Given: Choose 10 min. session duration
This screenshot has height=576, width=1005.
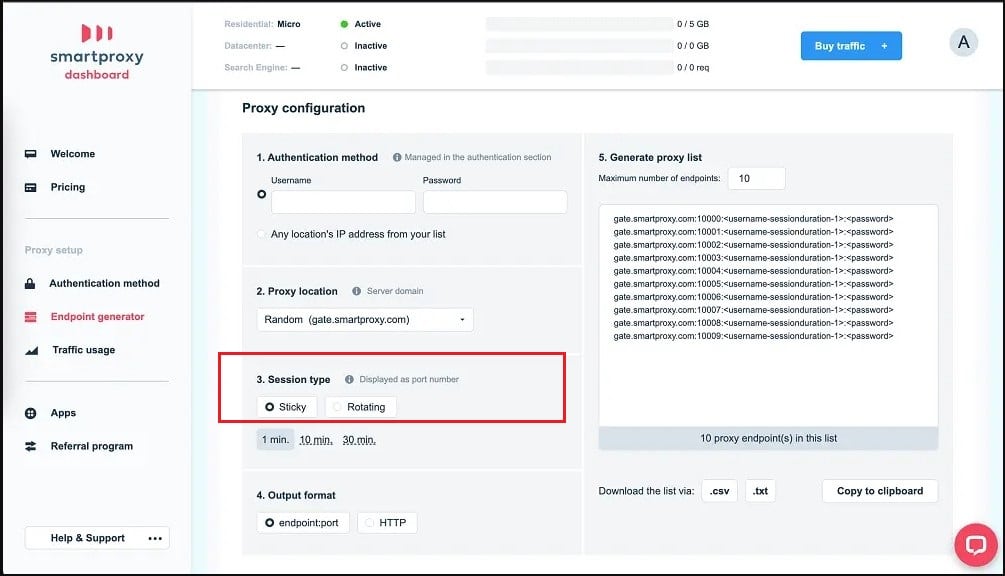Looking at the screenshot, I should (316, 440).
